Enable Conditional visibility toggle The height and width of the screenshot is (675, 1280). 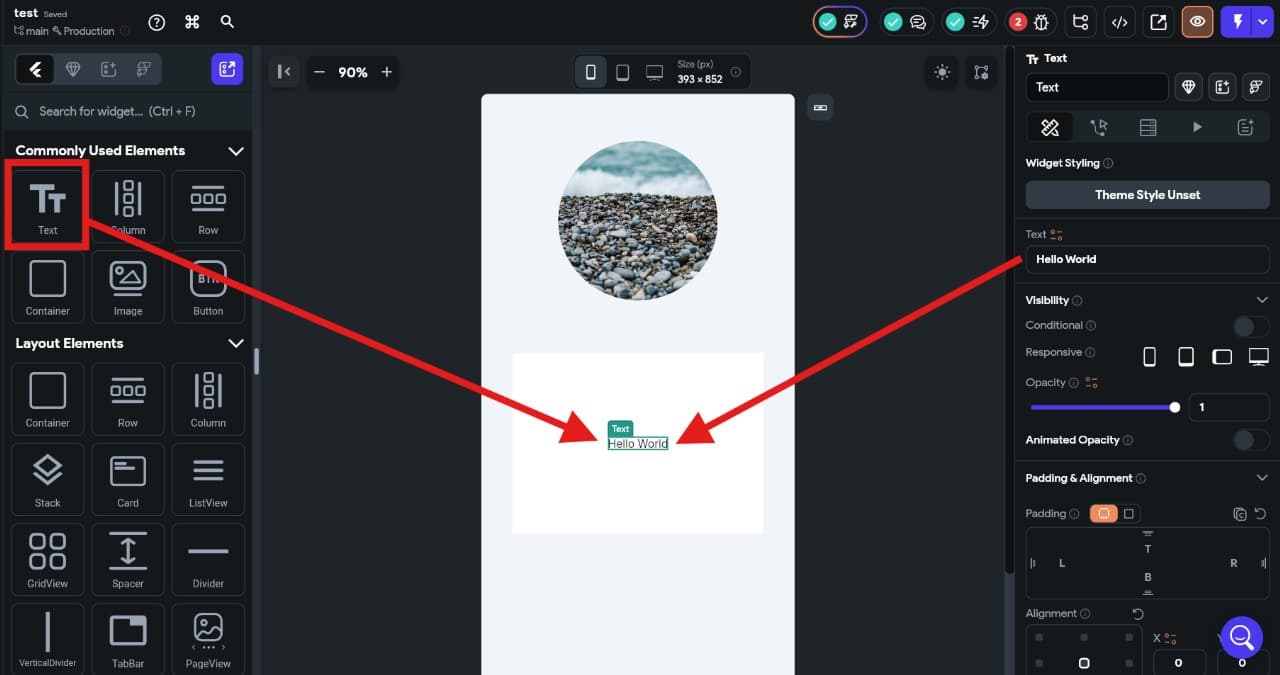tap(1248, 326)
